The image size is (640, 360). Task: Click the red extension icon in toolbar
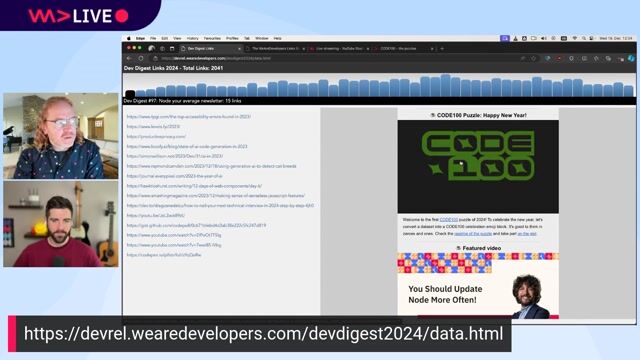559,58
